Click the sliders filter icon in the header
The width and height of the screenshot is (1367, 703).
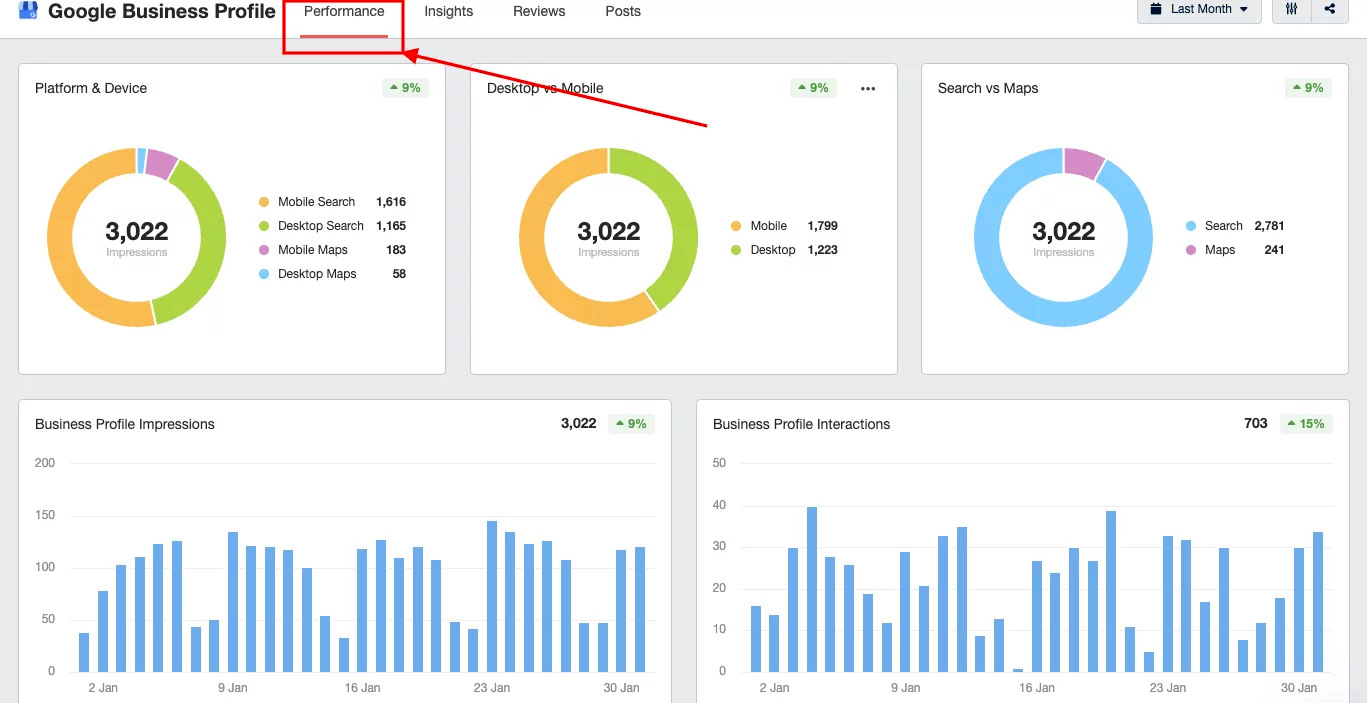click(1290, 9)
